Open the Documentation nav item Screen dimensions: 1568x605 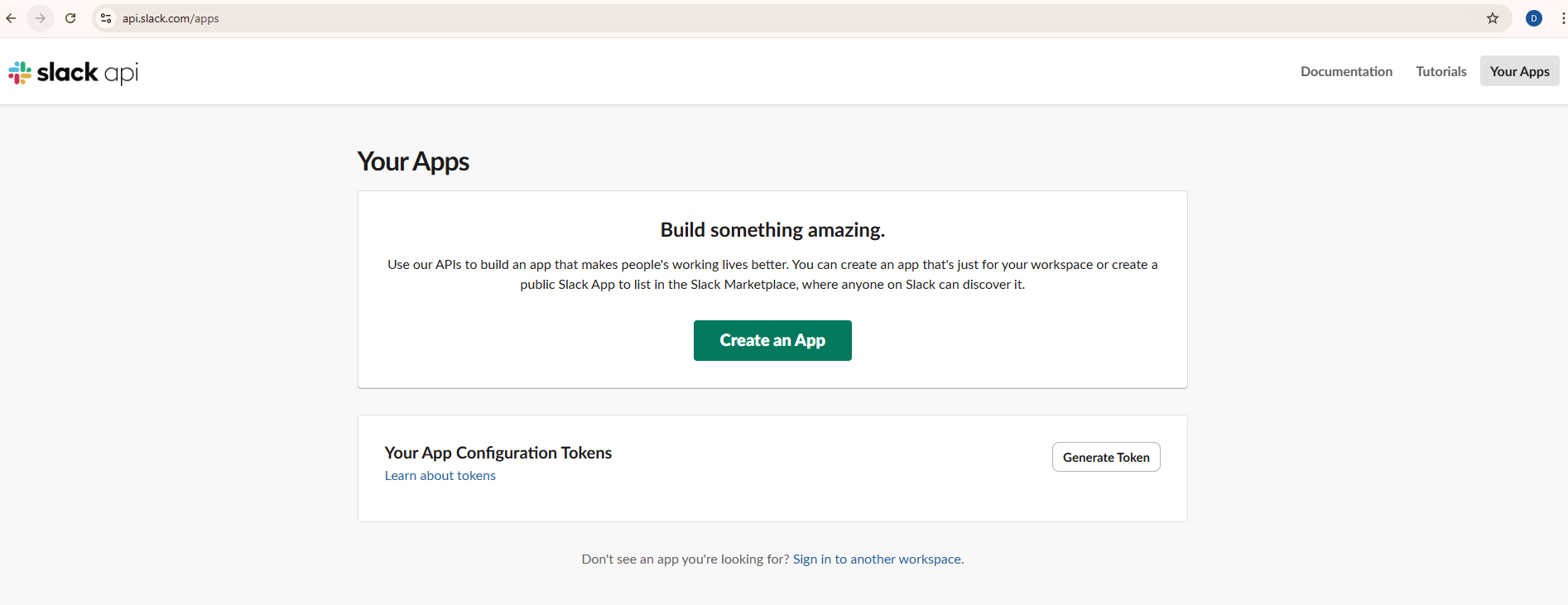pyautogui.click(x=1346, y=71)
